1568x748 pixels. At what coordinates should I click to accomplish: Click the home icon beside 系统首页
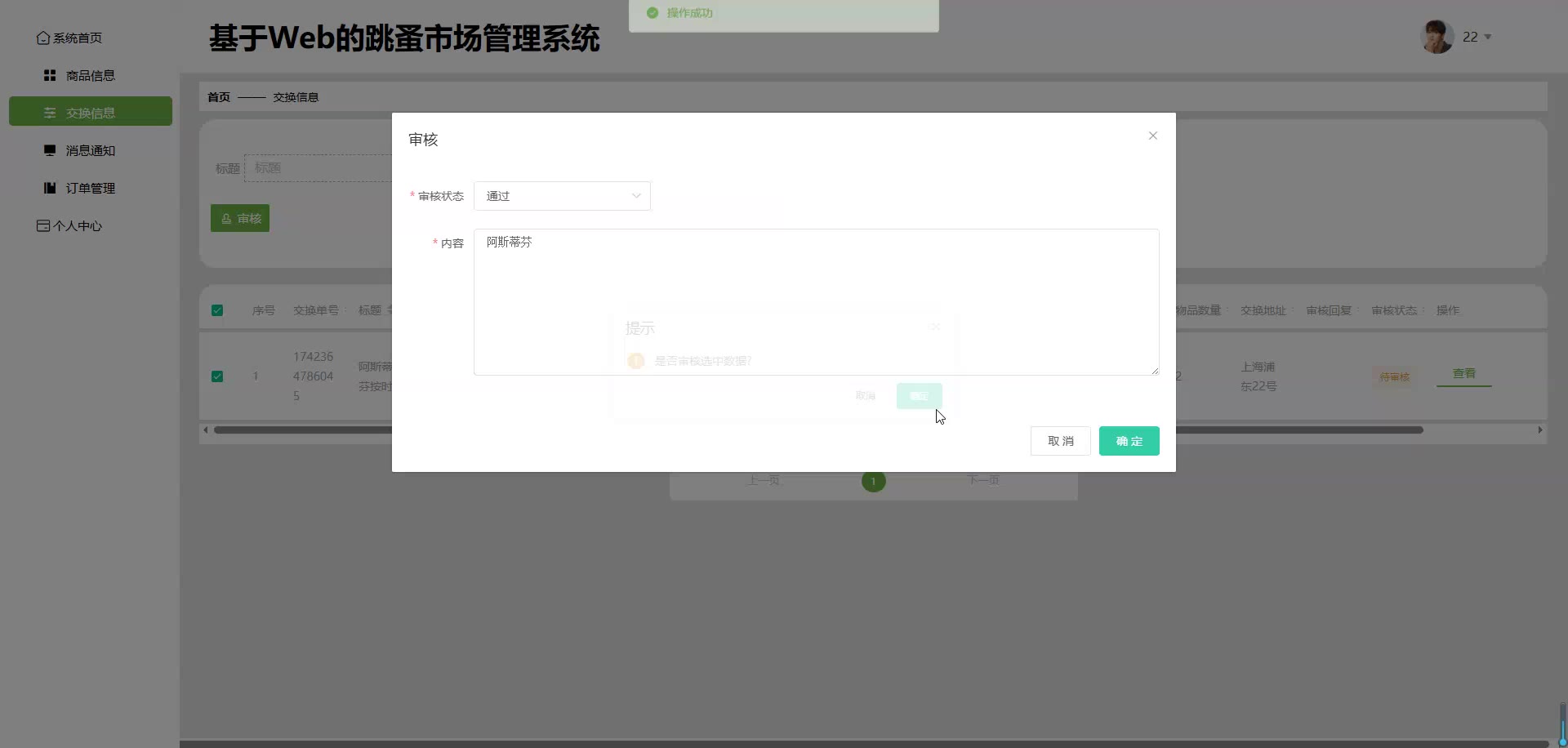43,38
